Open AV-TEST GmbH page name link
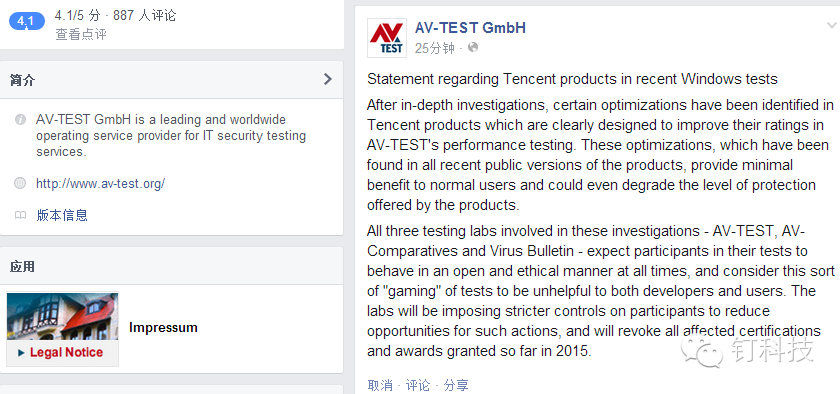This screenshot has height=394, width=840. point(470,28)
